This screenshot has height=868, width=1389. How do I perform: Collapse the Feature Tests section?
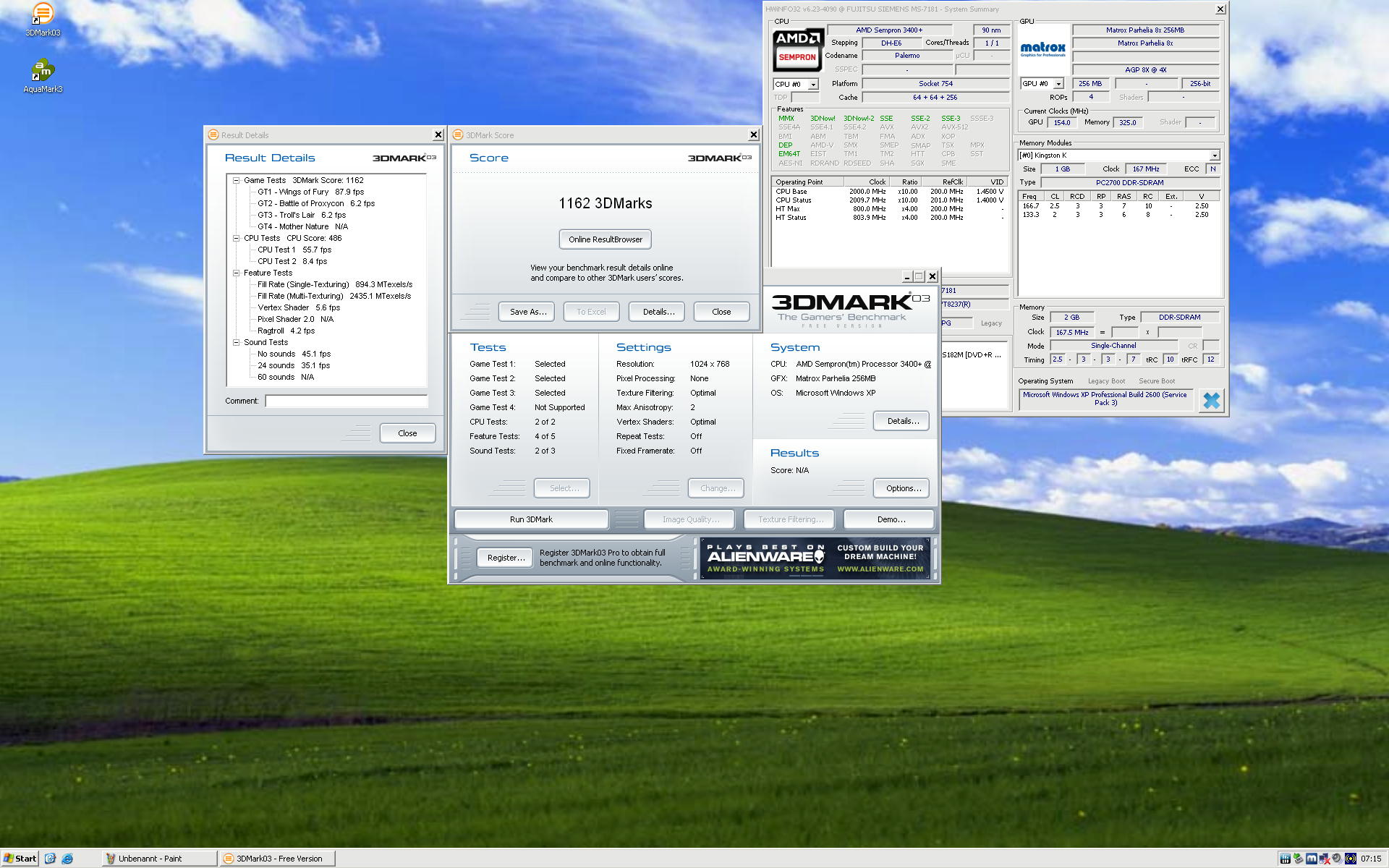236,273
